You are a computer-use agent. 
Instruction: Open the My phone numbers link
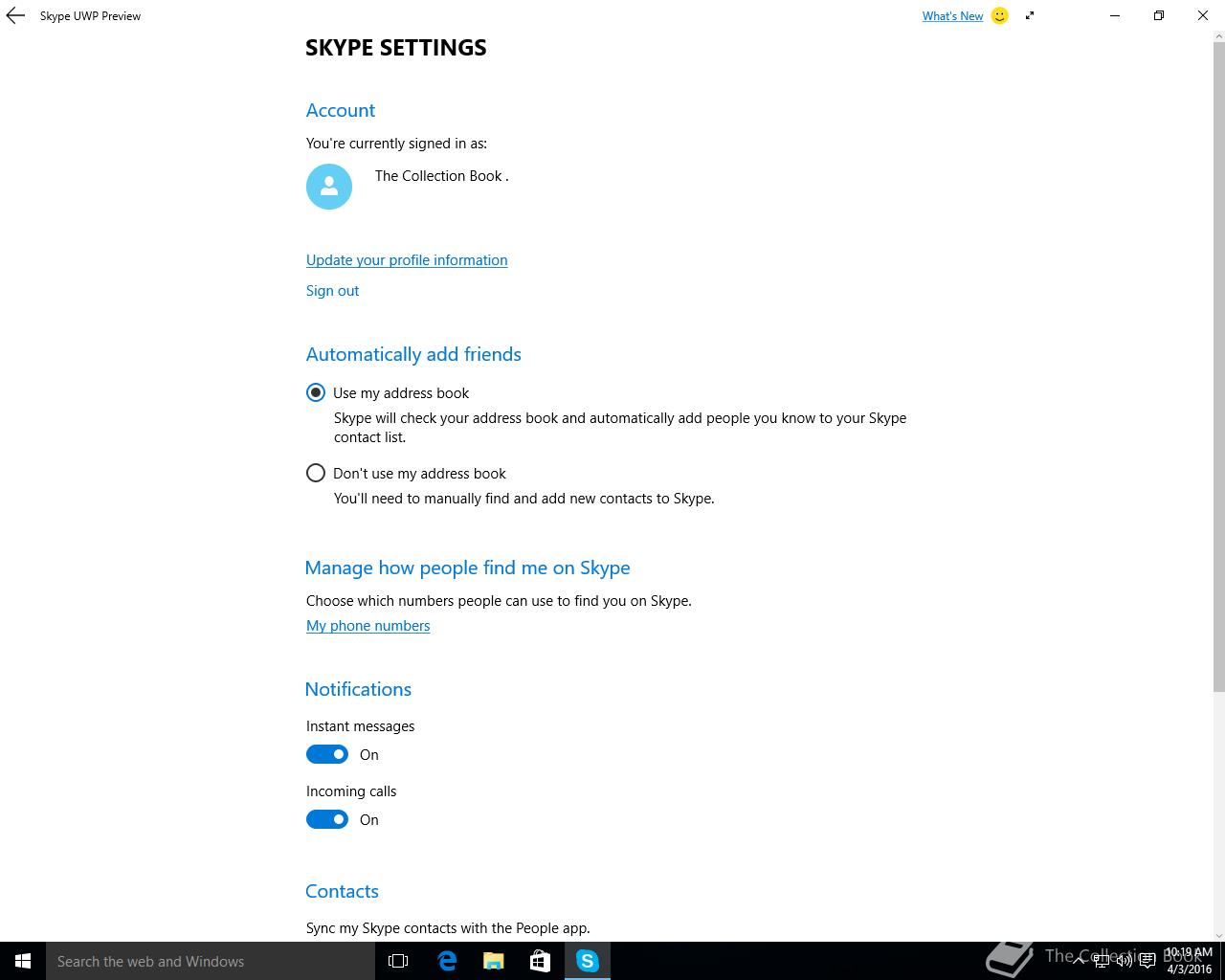367,626
